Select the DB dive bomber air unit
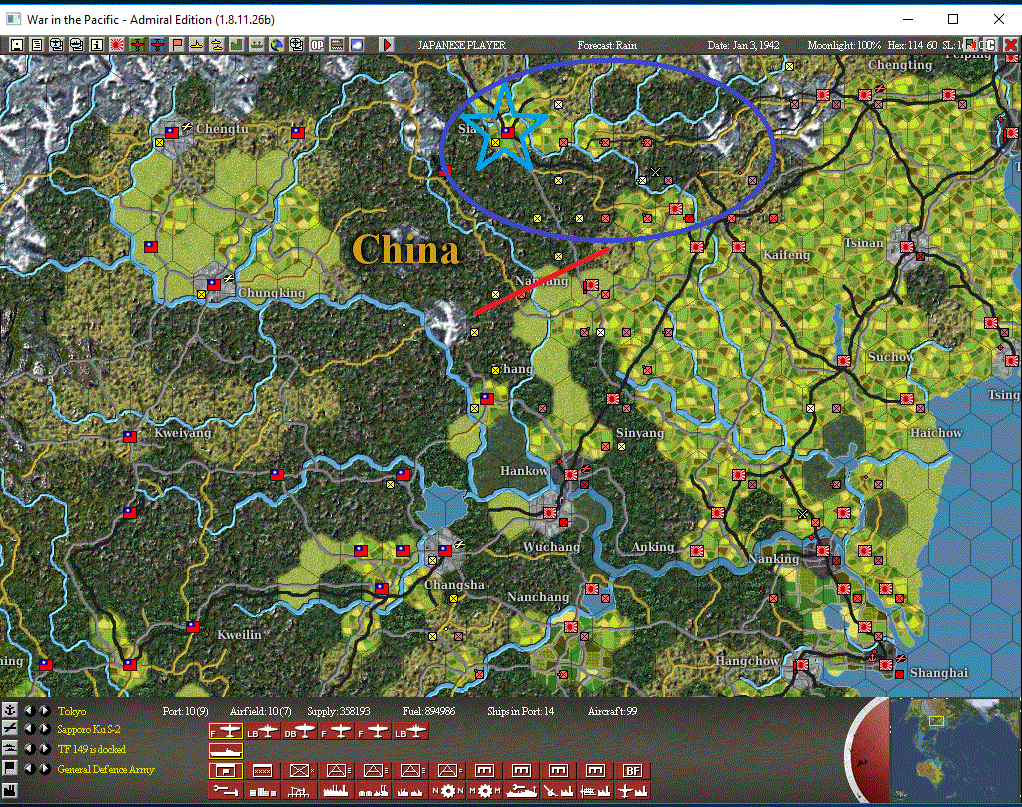This screenshot has height=807, width=1022. (x=300, y=731)
